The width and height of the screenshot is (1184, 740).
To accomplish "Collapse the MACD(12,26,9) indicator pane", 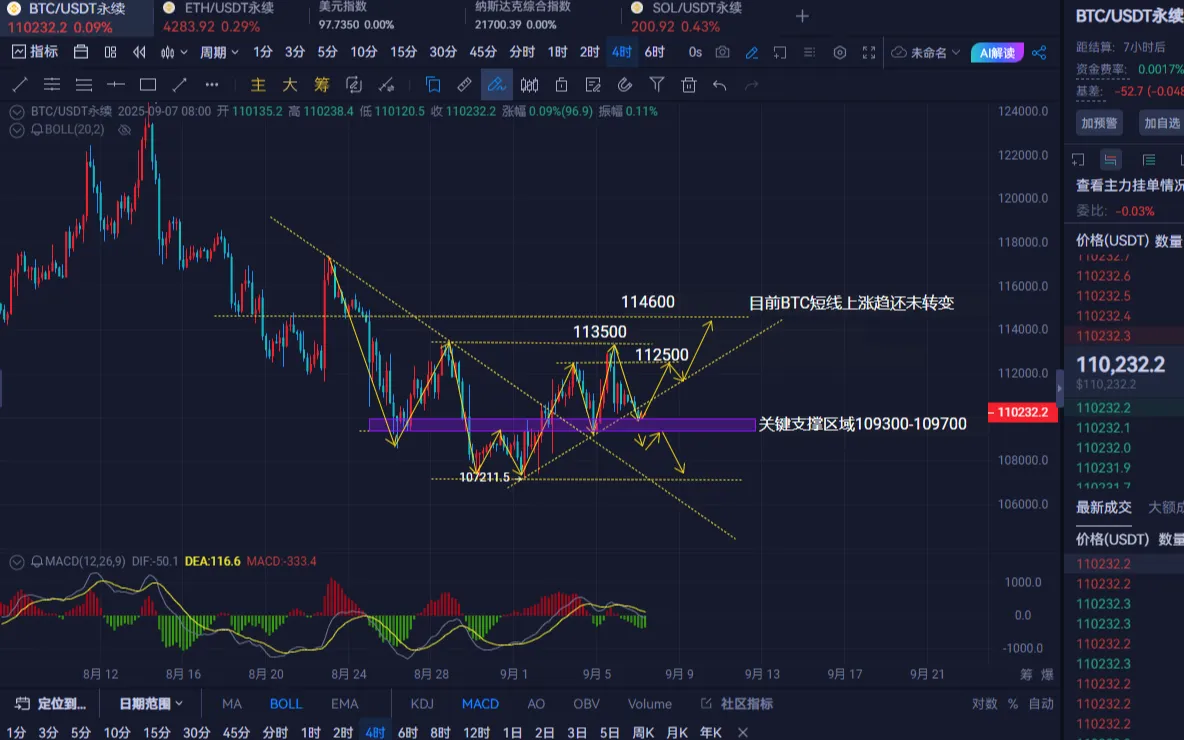I will pyautogui.click(x=17, y=561).
